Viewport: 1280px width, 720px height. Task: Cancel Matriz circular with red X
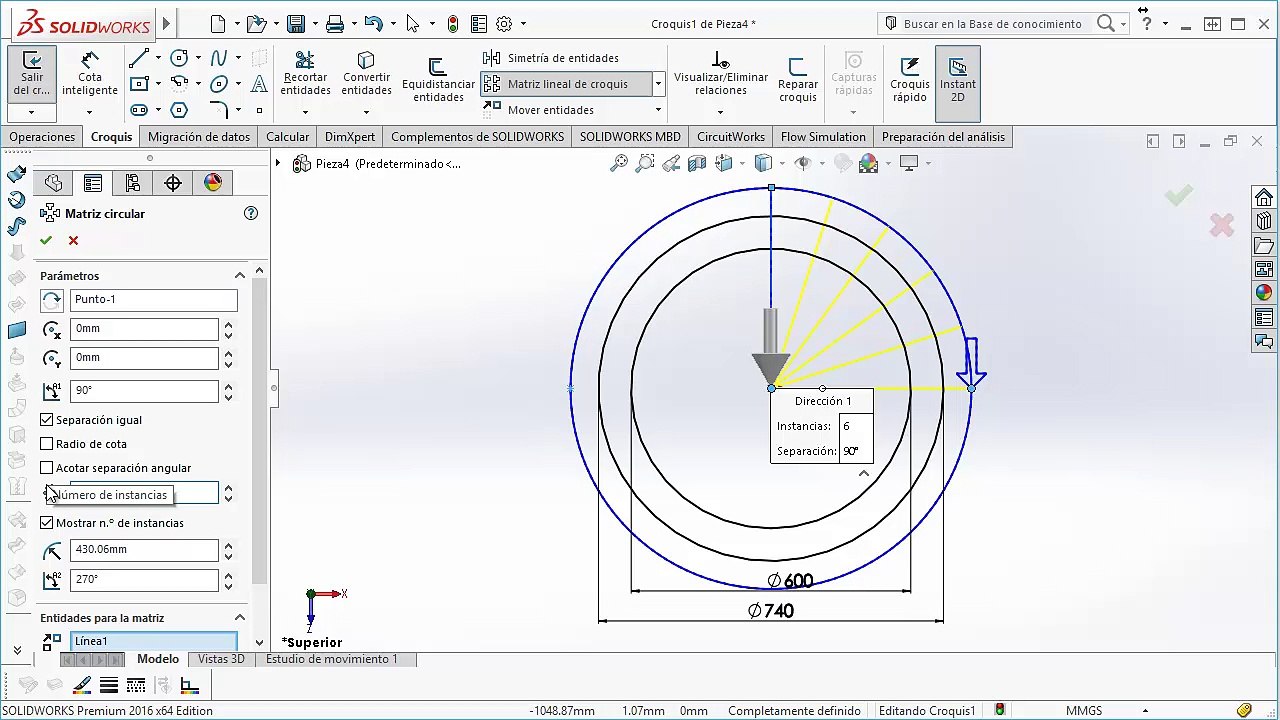[x=73, y=240]
